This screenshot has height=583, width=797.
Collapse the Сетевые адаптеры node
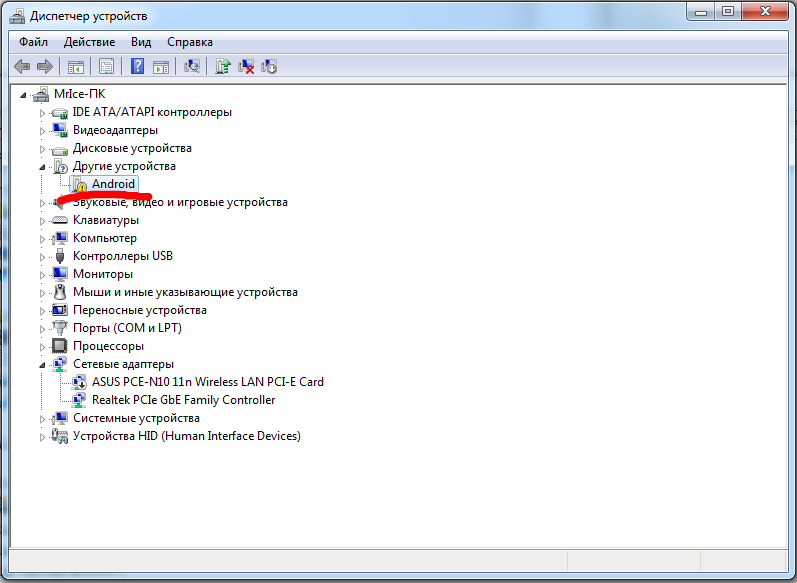[42, 365]
